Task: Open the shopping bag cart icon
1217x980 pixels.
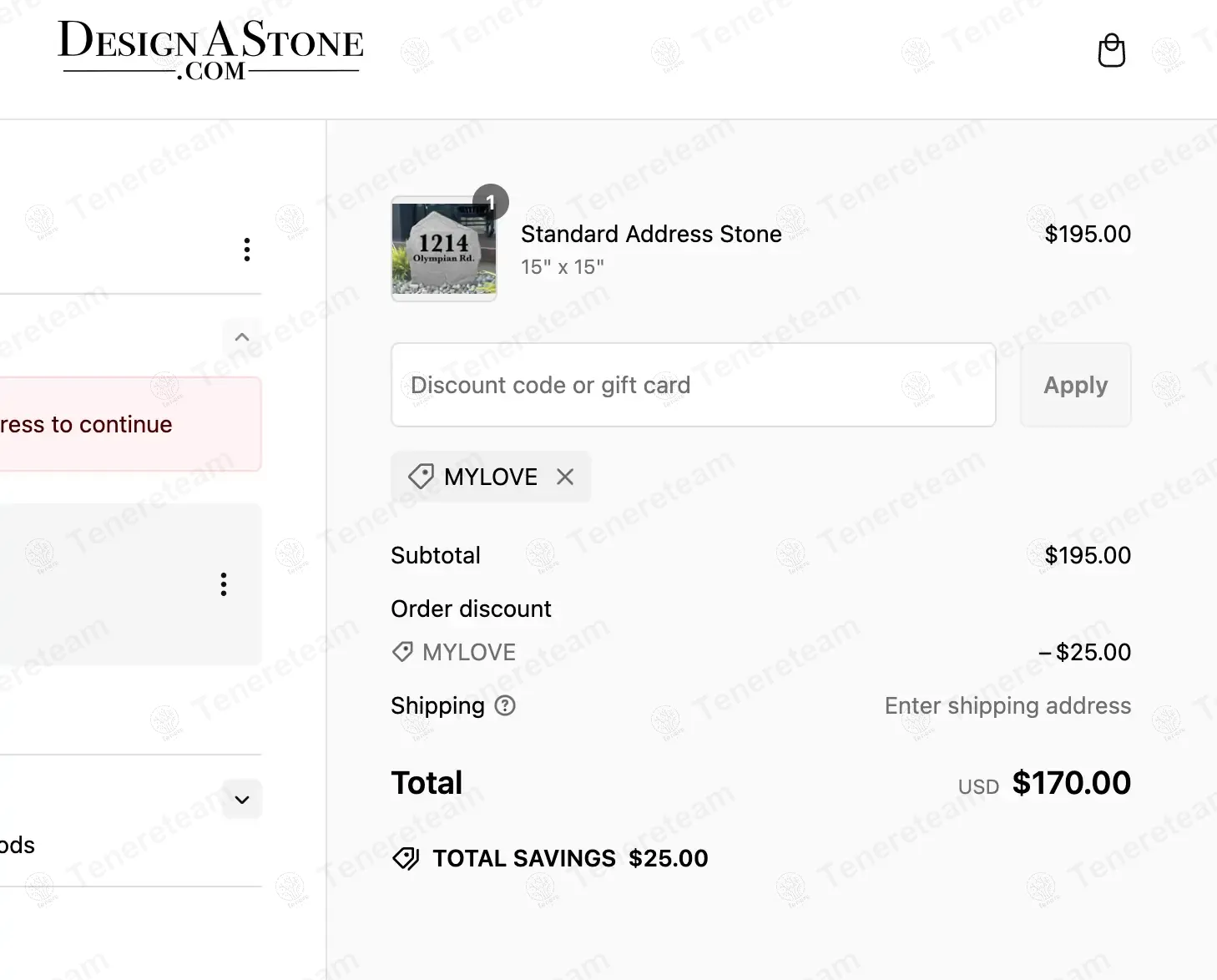Action: (1111, 51)
